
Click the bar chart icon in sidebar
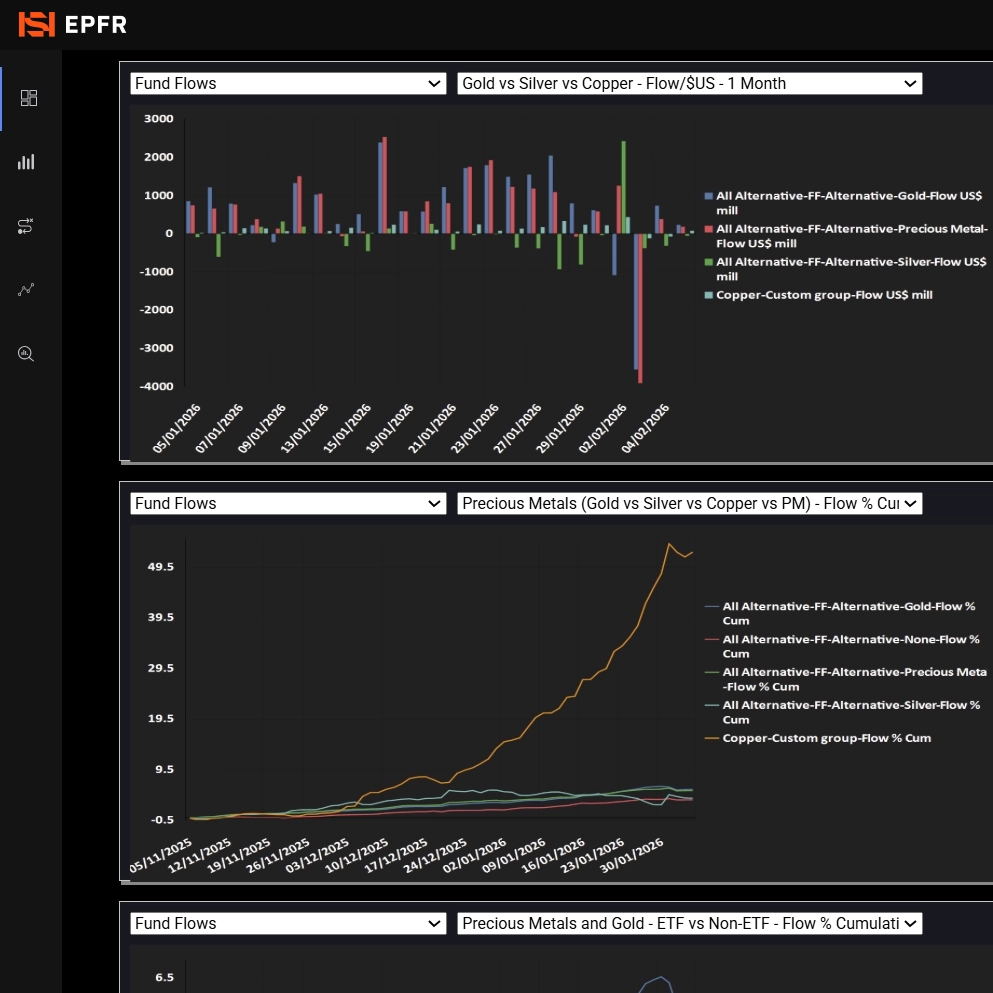point(27,162)
